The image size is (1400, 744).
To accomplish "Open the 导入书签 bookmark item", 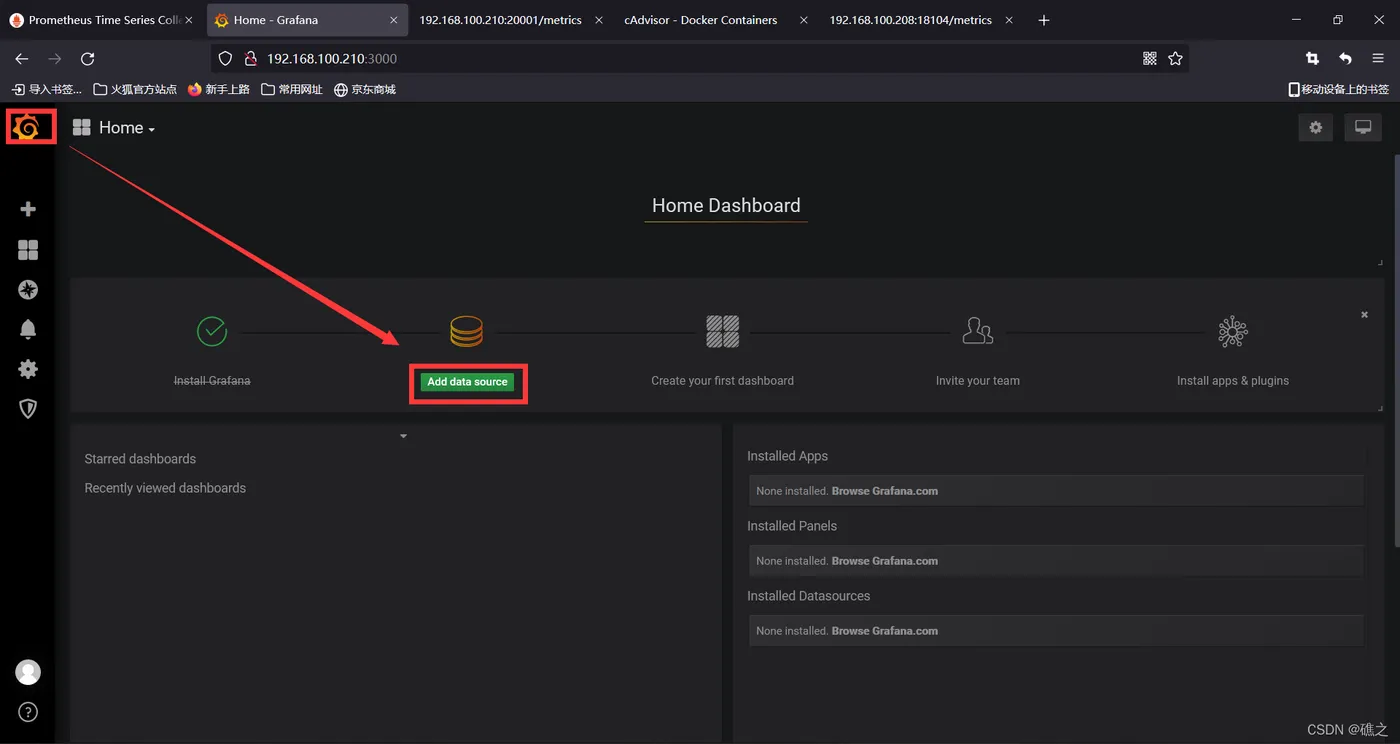I will (x=47, y=90).
